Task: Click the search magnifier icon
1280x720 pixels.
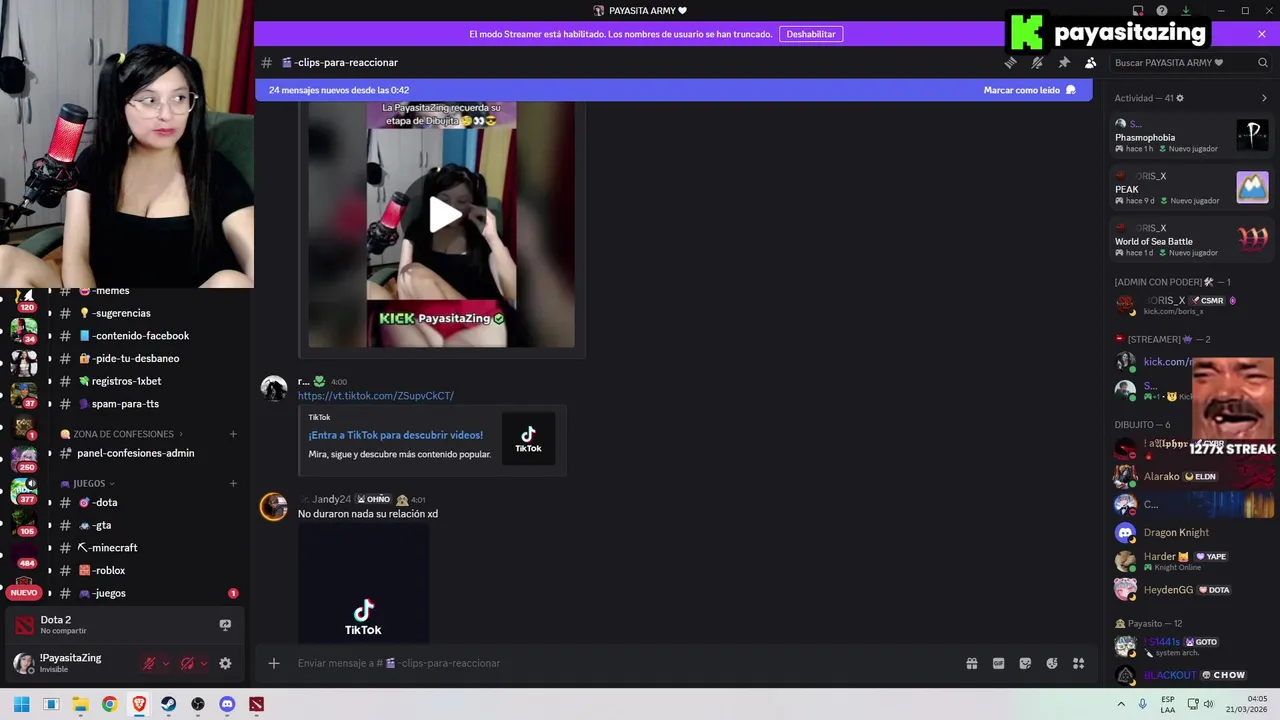Action: pos(1263,62)
